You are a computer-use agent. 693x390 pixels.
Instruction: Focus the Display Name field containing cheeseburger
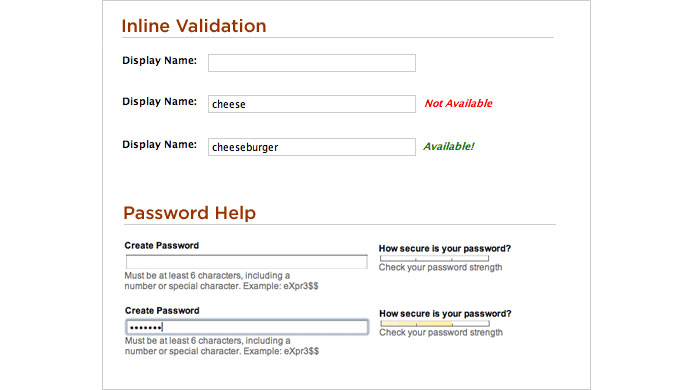pyautogui.click(x=312, y=147)
